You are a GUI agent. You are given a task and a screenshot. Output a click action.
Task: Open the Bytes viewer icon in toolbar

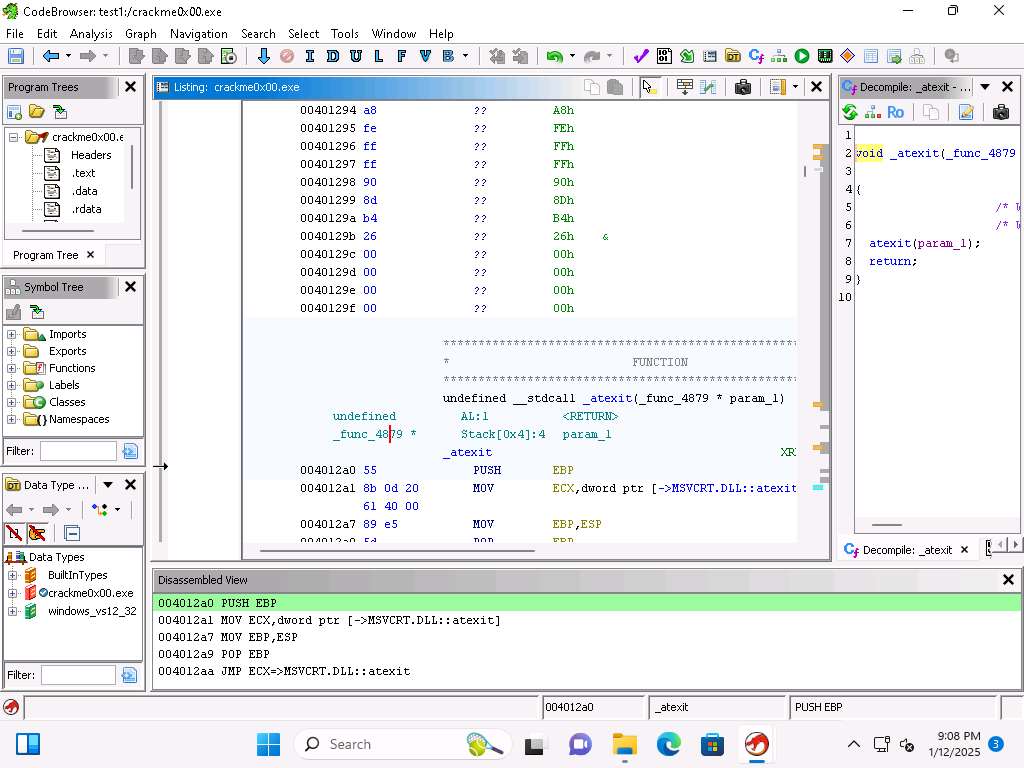click(664, 56)
